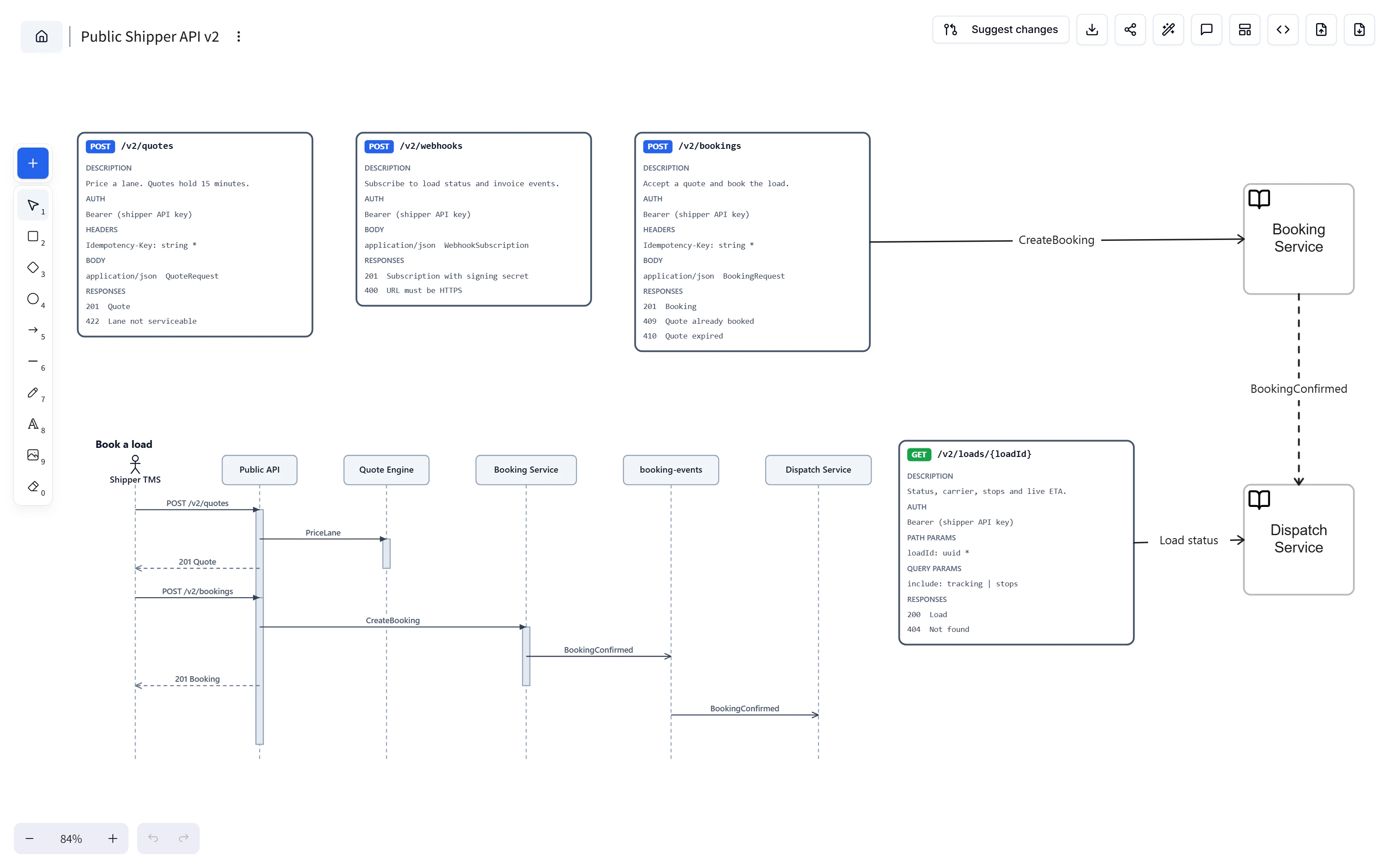This screenshot has width=1389, height=868.
Task: Click the Load status connector label
Action: (x=1188, y=540)
